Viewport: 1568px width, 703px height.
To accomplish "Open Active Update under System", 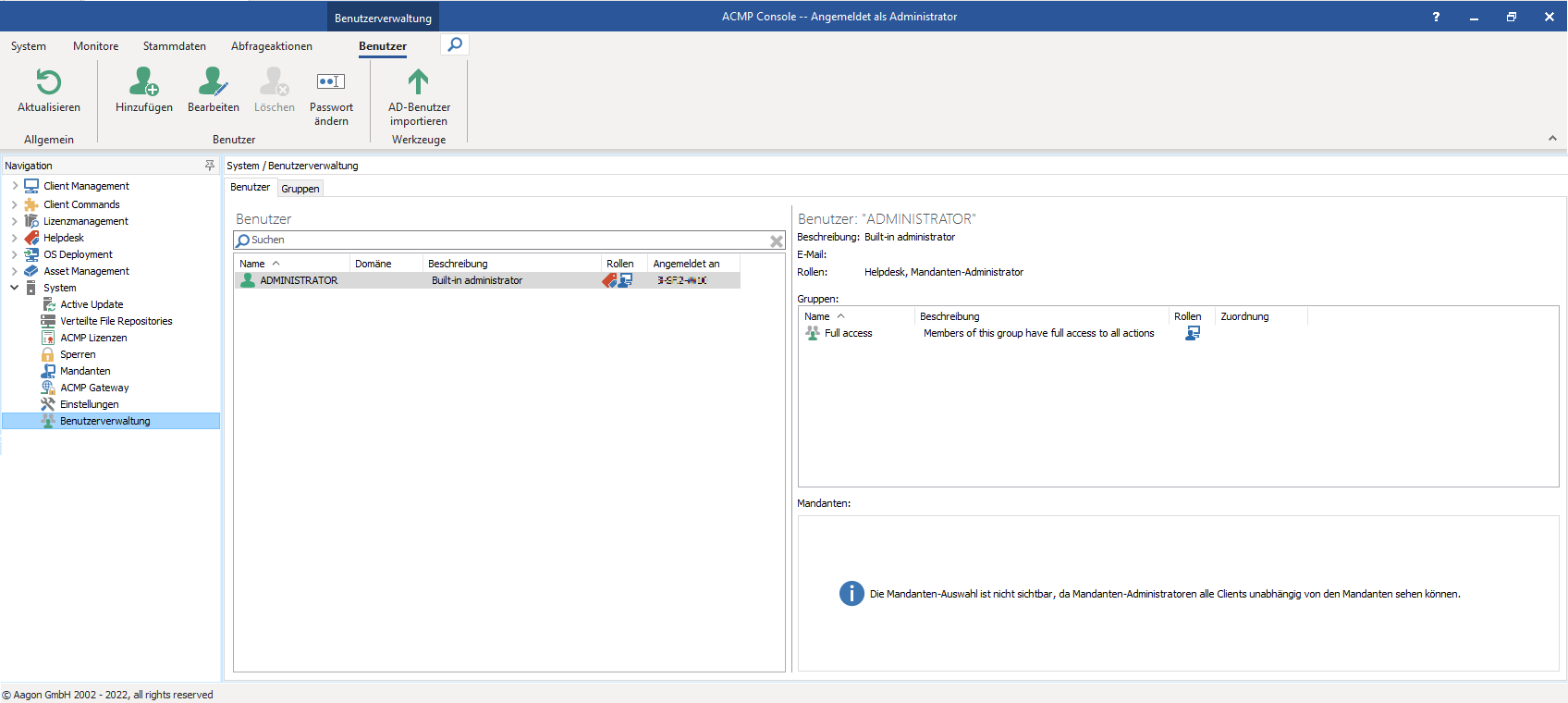I will [x=92, y=304].
